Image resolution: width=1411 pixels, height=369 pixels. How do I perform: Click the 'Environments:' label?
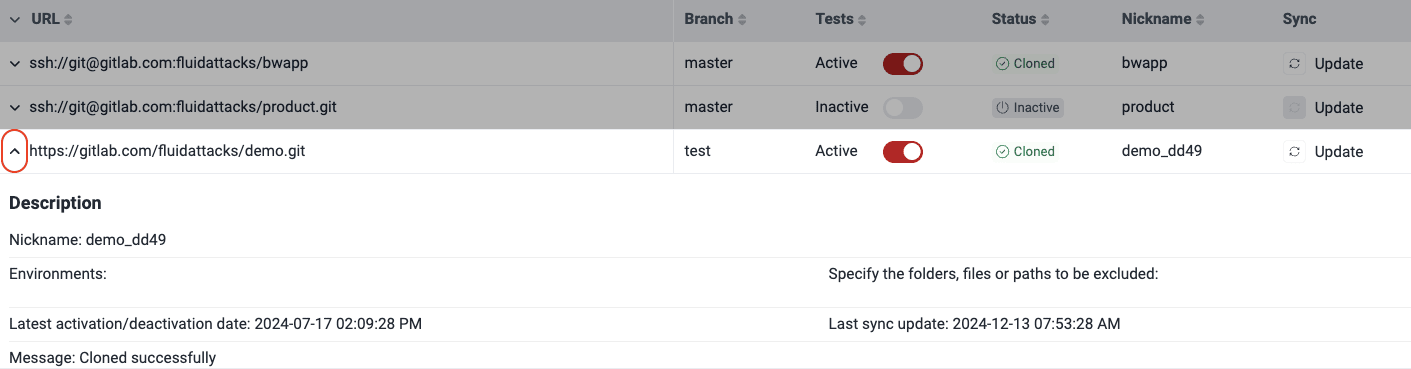58,273
